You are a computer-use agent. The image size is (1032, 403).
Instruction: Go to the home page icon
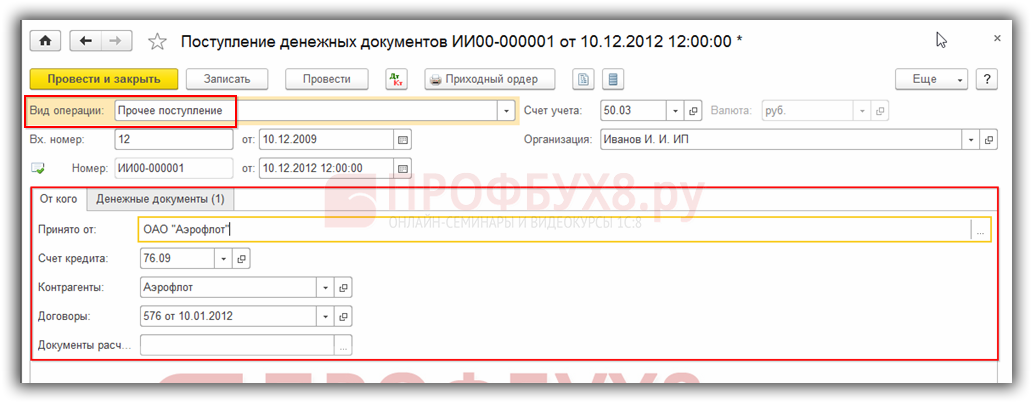45,41
